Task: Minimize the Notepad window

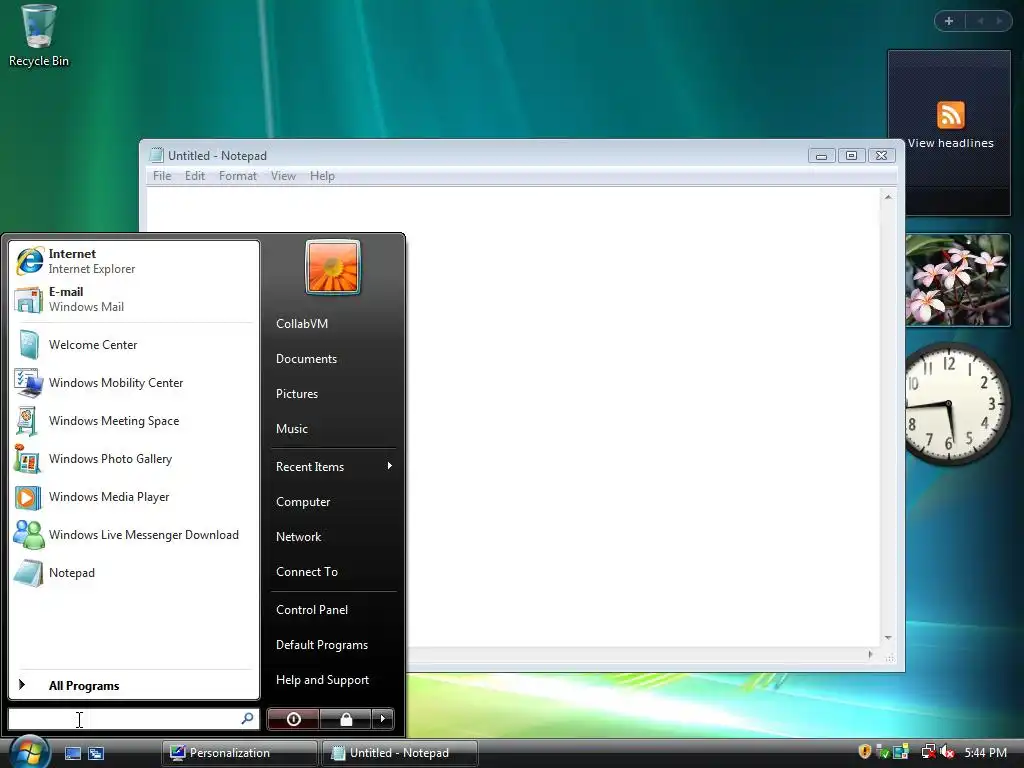Action: 822,155
